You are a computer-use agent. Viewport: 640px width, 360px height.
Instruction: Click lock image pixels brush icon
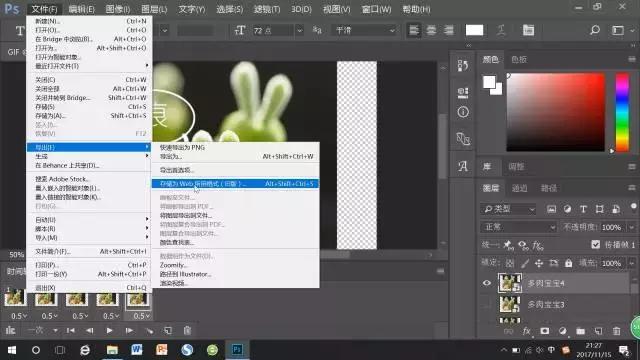click(524, 263)
